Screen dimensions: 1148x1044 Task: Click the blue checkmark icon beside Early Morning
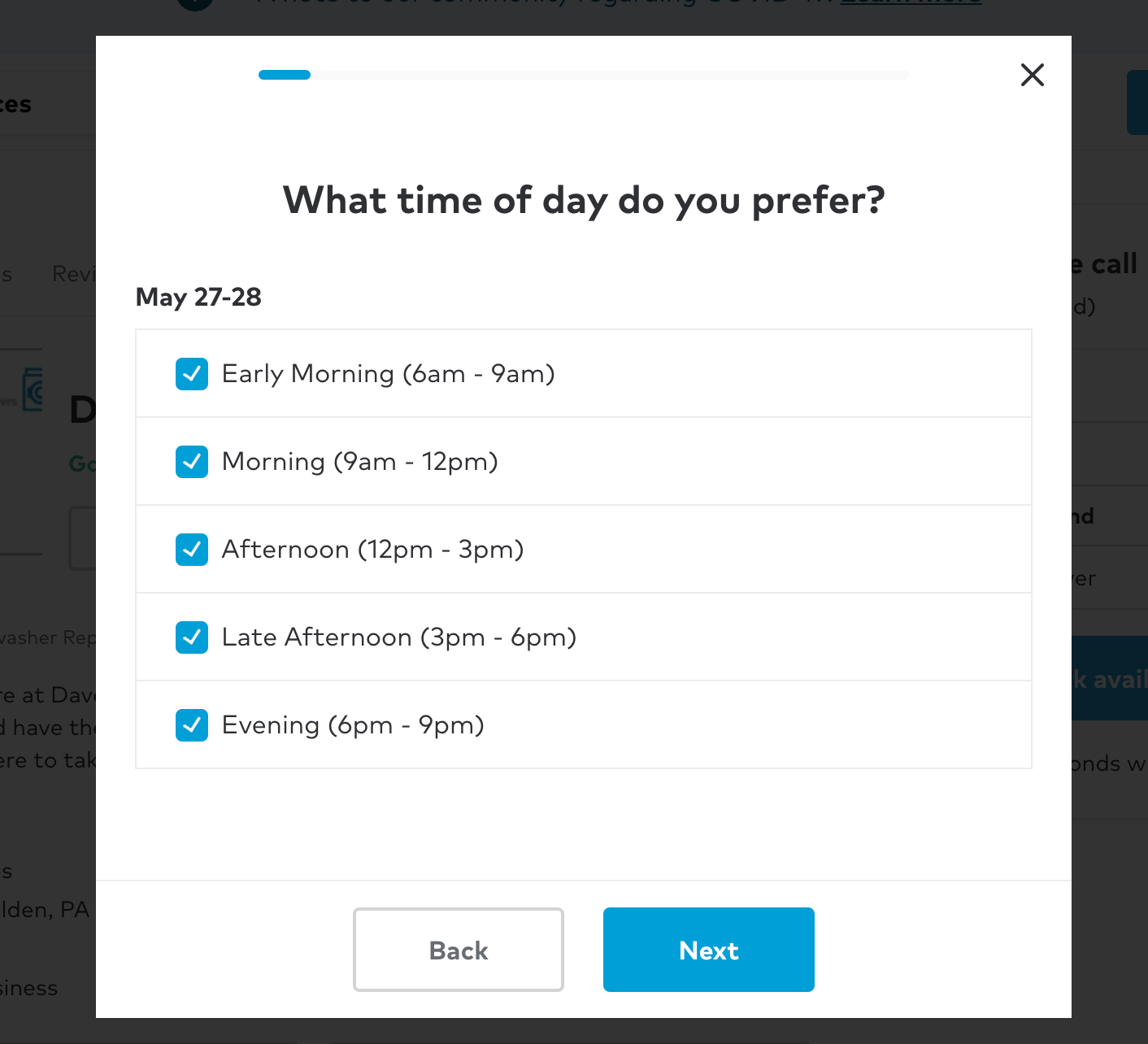coord(192,374)
